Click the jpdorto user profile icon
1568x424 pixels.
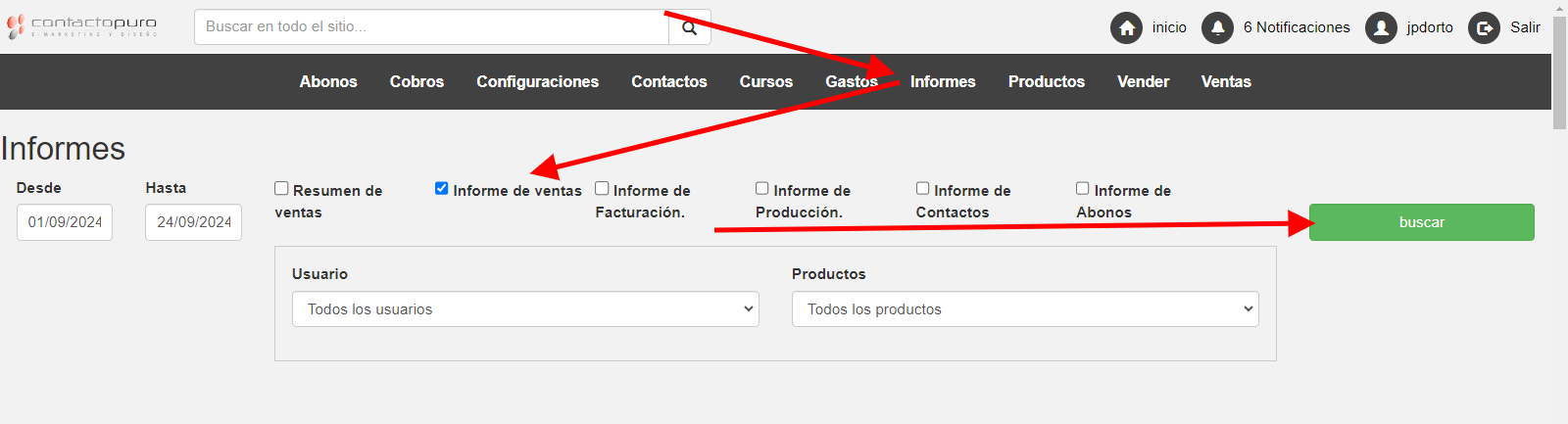point(1381,27)
